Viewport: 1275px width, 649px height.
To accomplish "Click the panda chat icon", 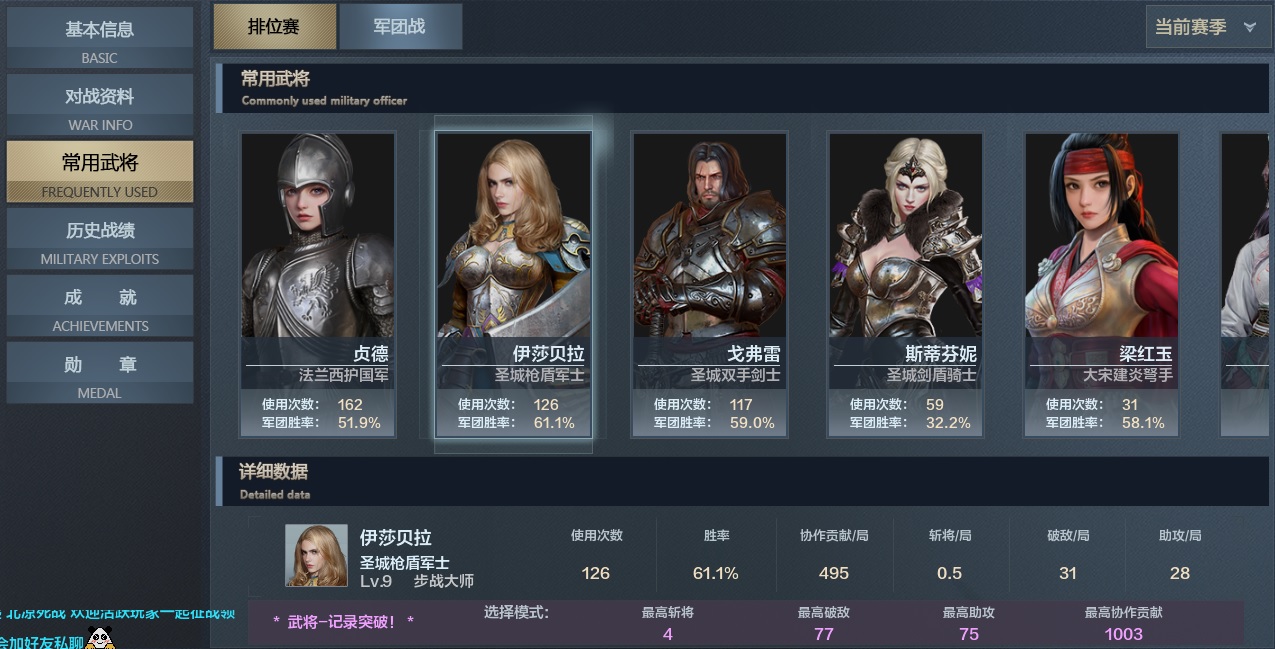I will pyautogui.click(x=101, y=637).
